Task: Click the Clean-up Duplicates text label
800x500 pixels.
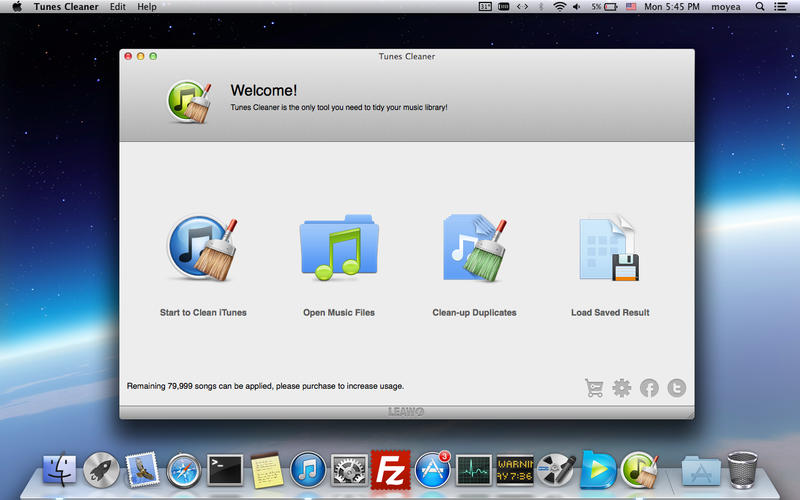Action: [x=474, y=313]
